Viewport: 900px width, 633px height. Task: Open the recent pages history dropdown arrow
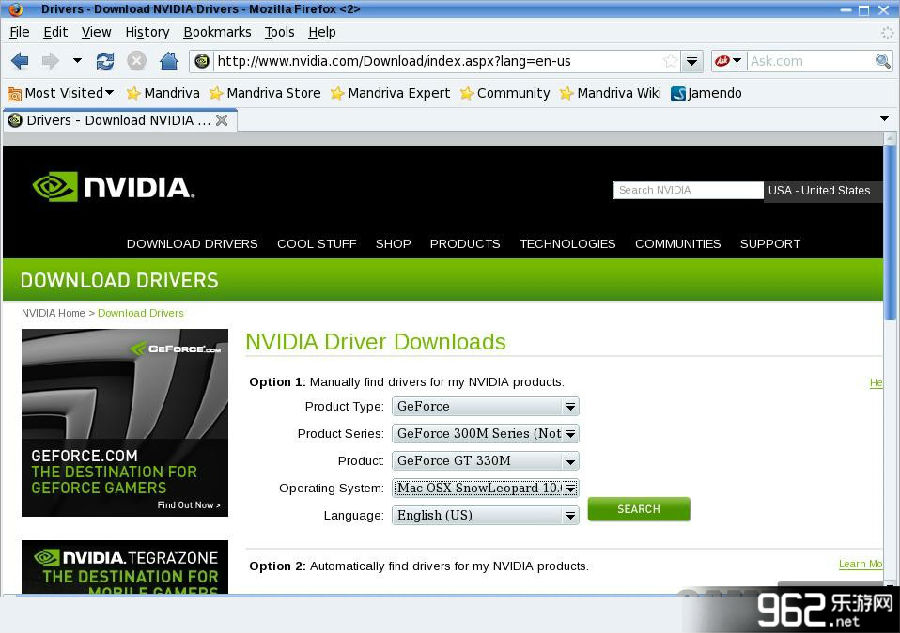coord(77,60)
